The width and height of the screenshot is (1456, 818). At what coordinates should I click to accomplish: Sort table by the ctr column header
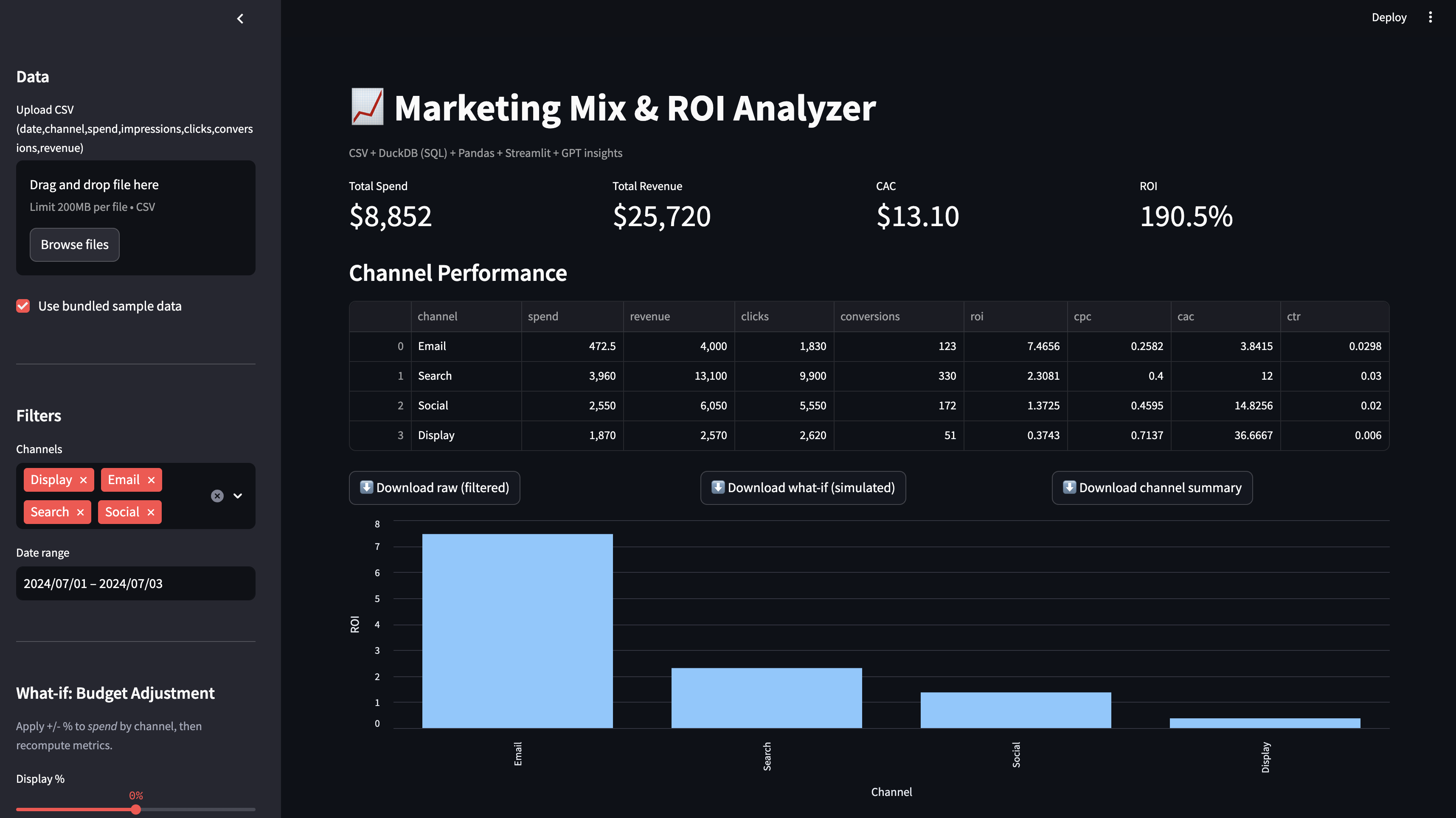click(x=1335, y=317)
